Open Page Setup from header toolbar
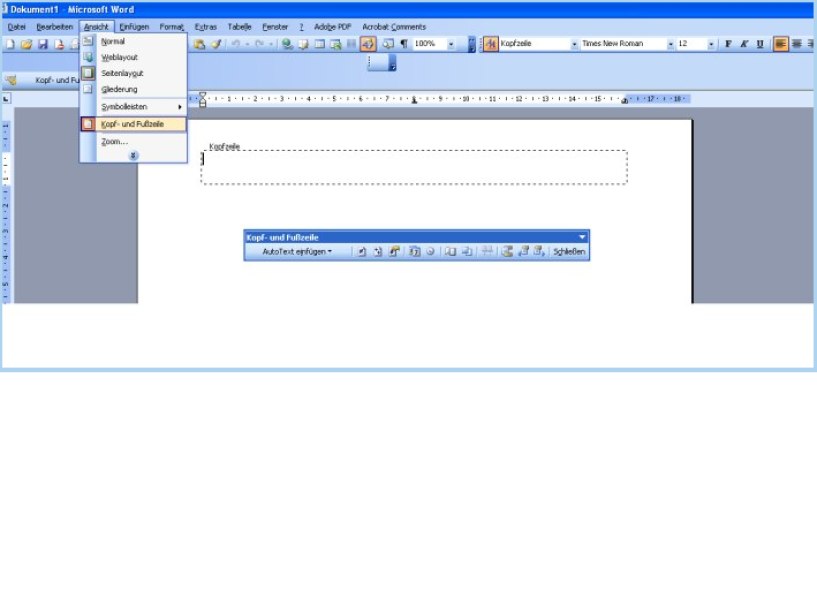817x605 pixels. (450, 252)
